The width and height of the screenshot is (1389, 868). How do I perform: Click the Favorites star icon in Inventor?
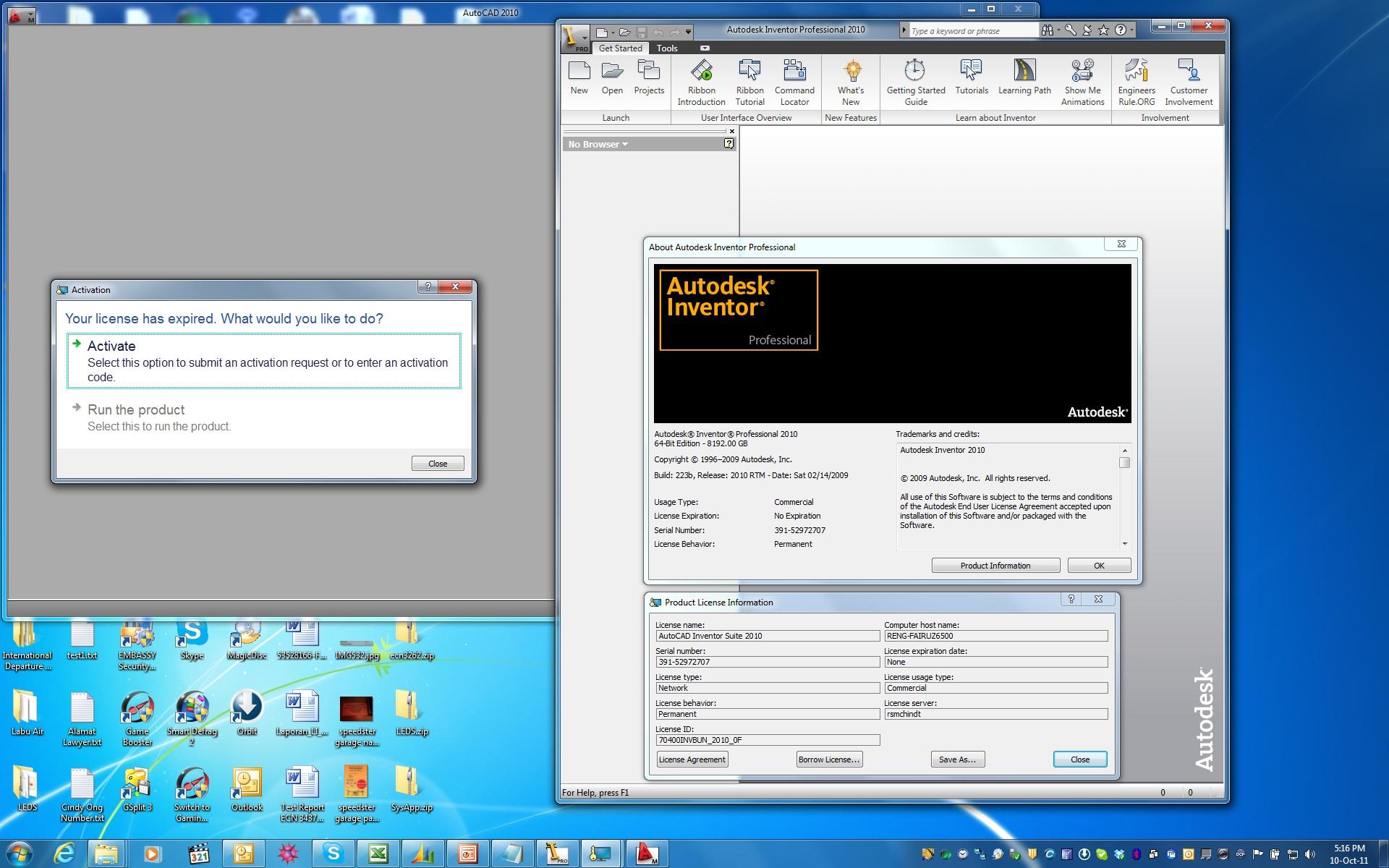pos(1103,30)
